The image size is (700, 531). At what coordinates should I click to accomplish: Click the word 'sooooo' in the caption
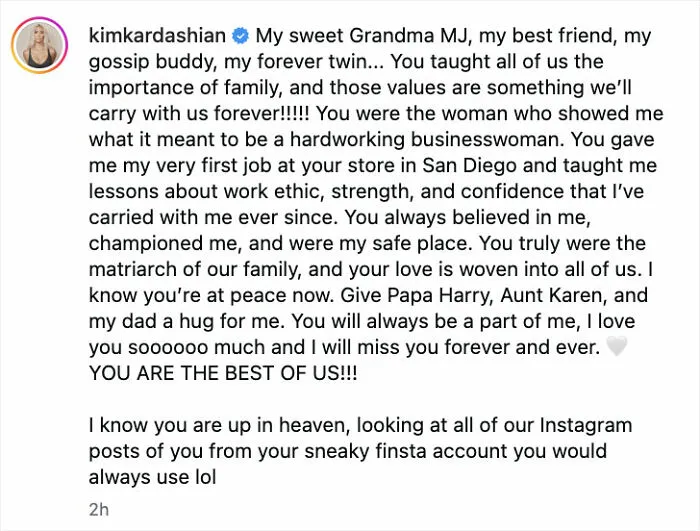[168, 347]
